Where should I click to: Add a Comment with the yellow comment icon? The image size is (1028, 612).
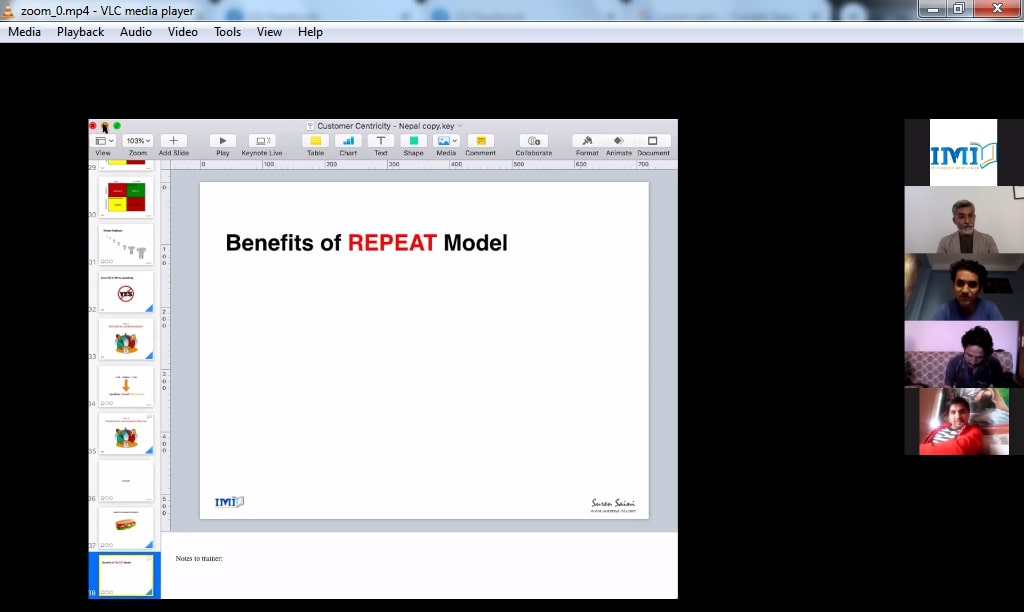coord(480,140)
